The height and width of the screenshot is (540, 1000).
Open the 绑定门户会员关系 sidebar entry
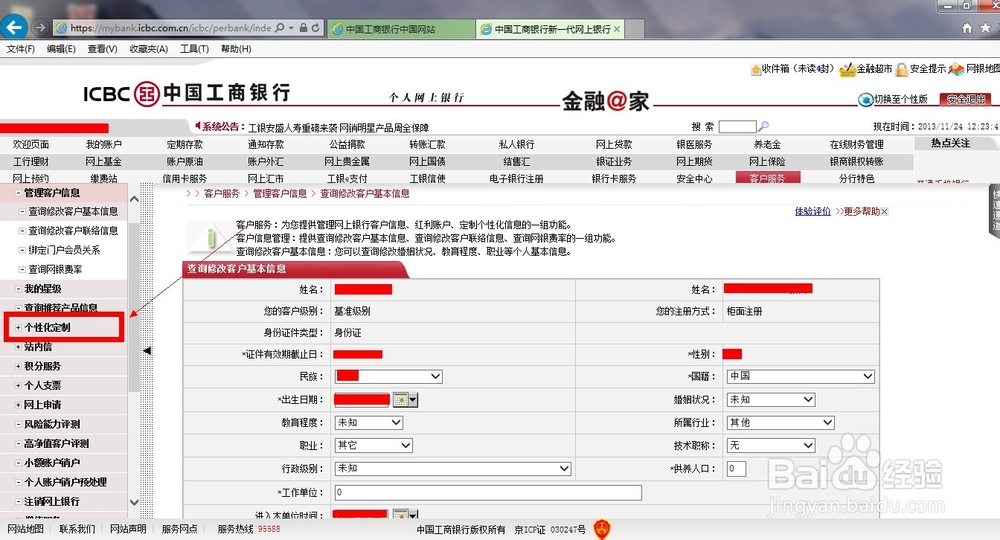(64, 250)
